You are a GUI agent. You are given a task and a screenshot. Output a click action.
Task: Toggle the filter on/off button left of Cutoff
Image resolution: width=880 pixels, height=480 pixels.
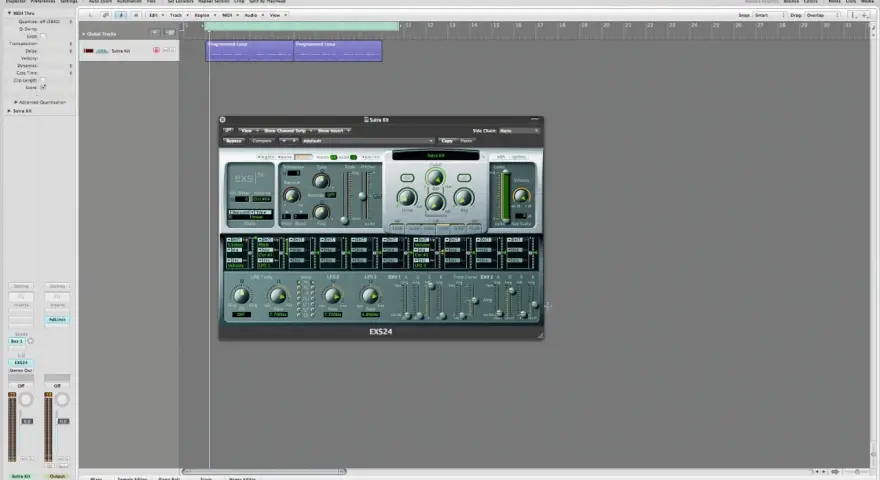click(x=407, y=178)
